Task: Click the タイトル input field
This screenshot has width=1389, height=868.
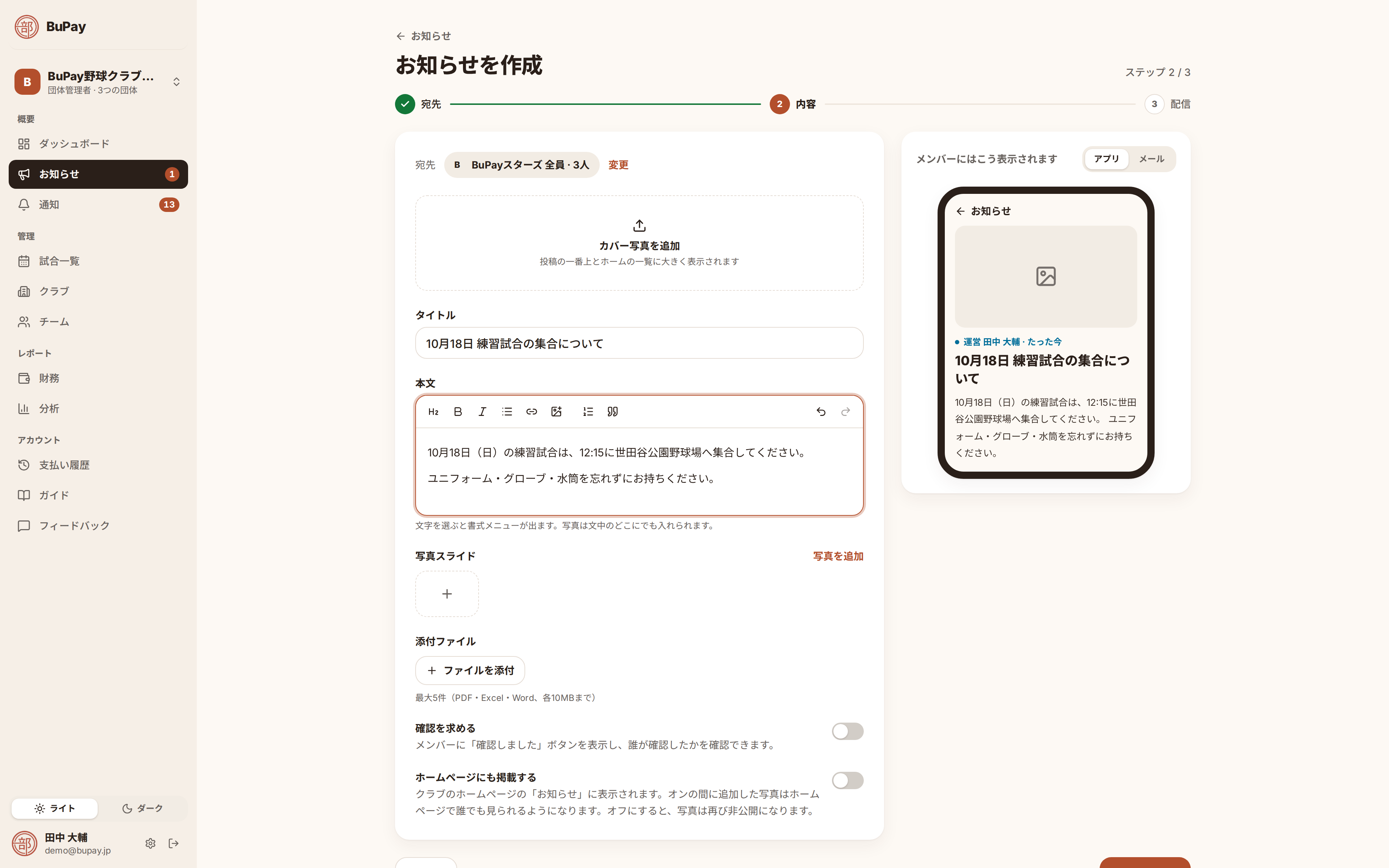Action: click(640, 343)
